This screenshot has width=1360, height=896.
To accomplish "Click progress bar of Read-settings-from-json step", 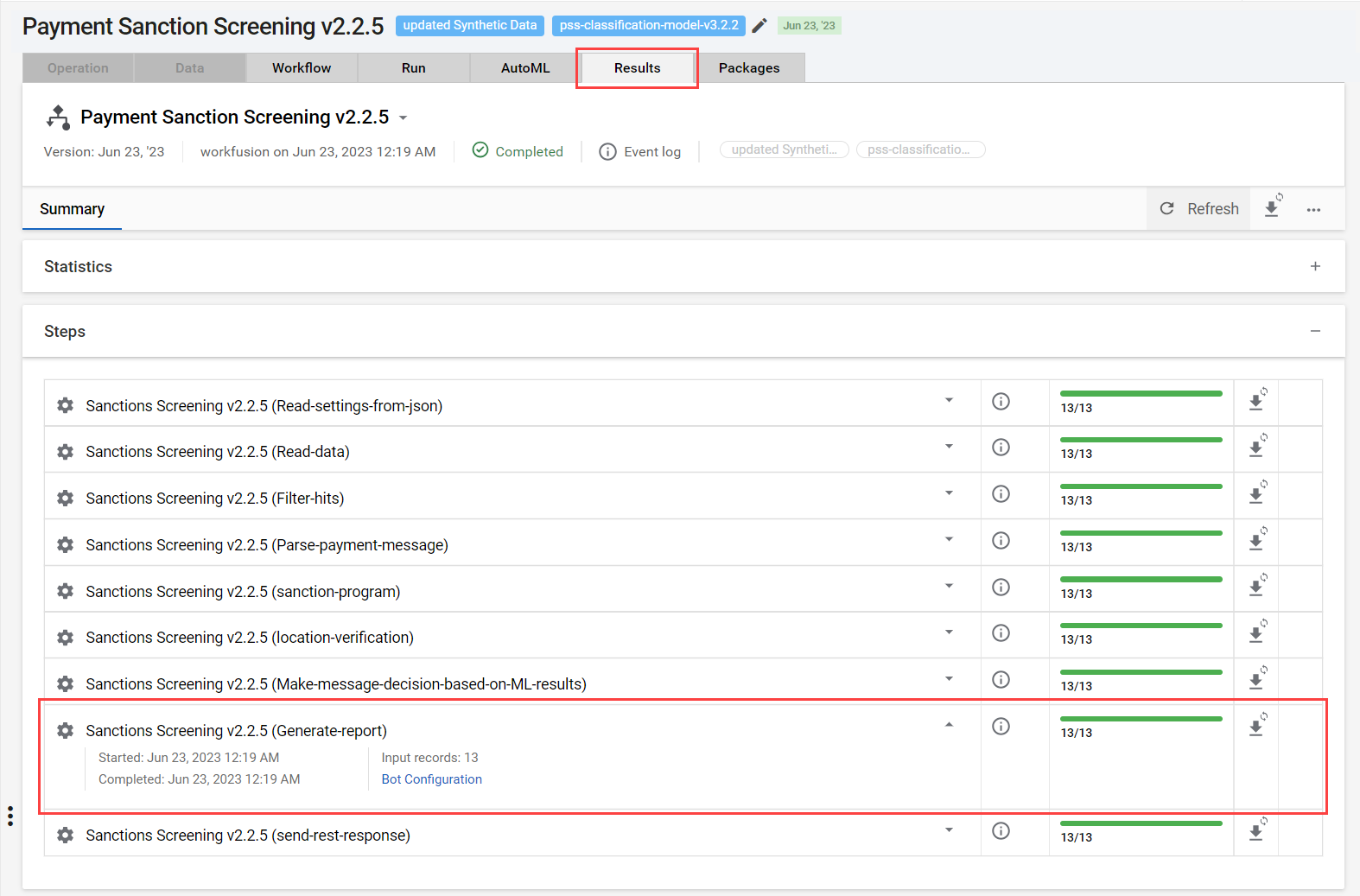I will click(1141, 394).
